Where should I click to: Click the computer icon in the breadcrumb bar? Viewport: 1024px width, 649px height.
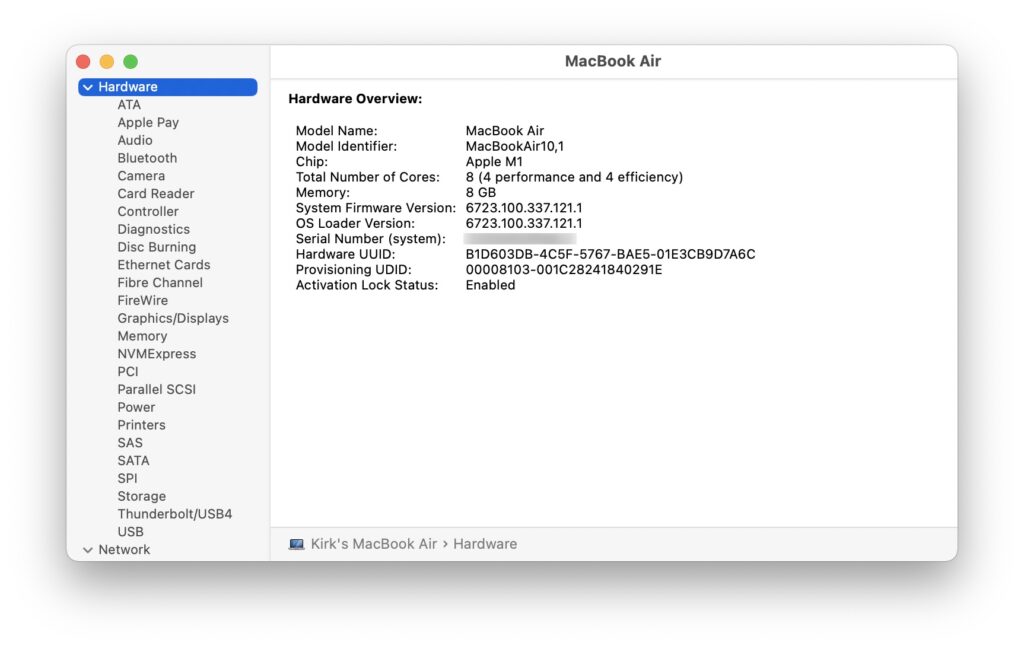(x=296, y=543)
